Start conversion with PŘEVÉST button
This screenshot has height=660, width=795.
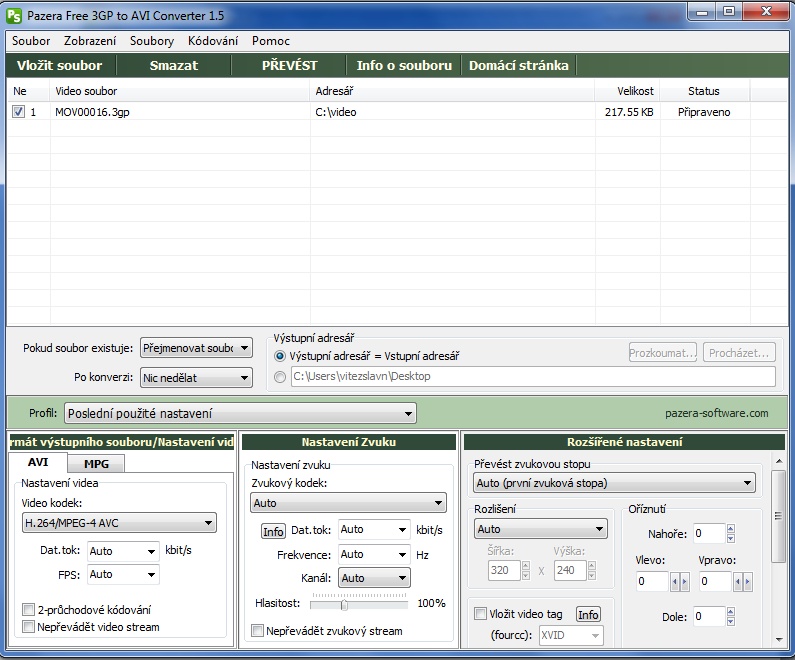click(x=289, y=65)
